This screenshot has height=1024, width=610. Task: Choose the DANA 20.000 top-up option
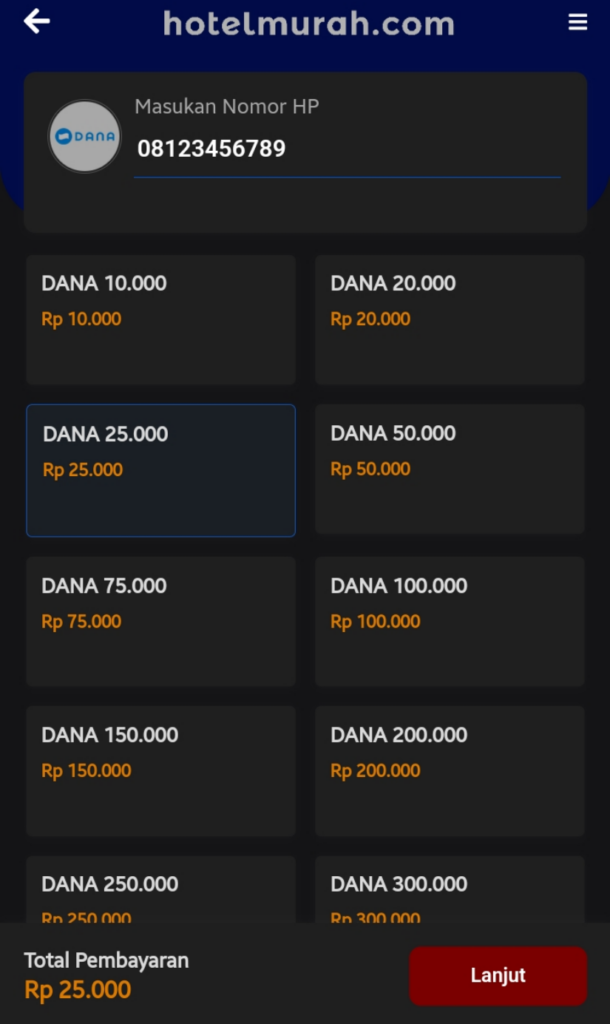point(449,318)
